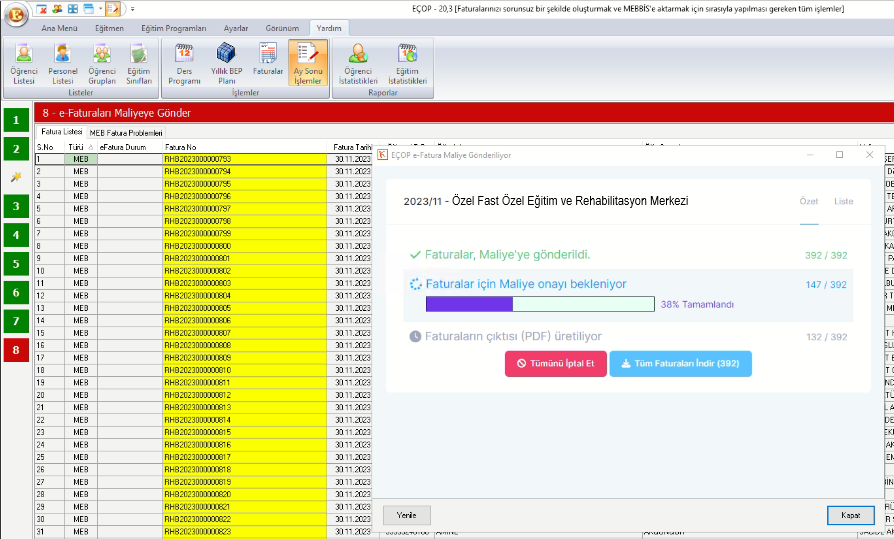Click the 38% Tamamlandı label
Screen dimensions: 894x539
point(697,305)
